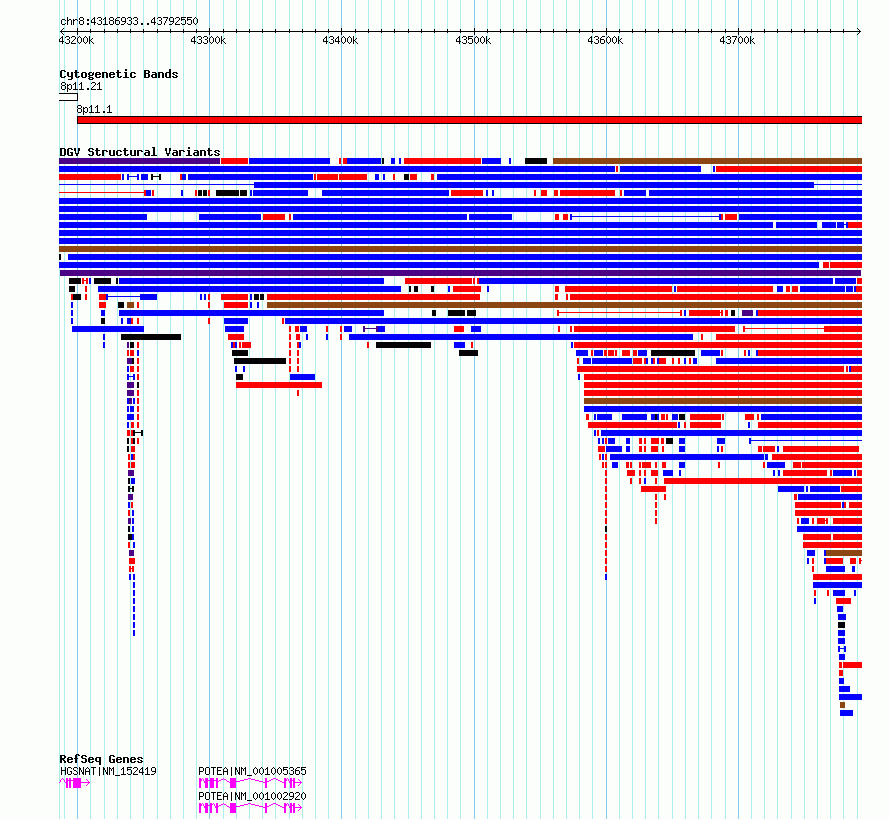Viewport: 890px width, 819px height.
Task: Select the POTEA NM_001002920 gene model glyph
Action: [250, 808]
